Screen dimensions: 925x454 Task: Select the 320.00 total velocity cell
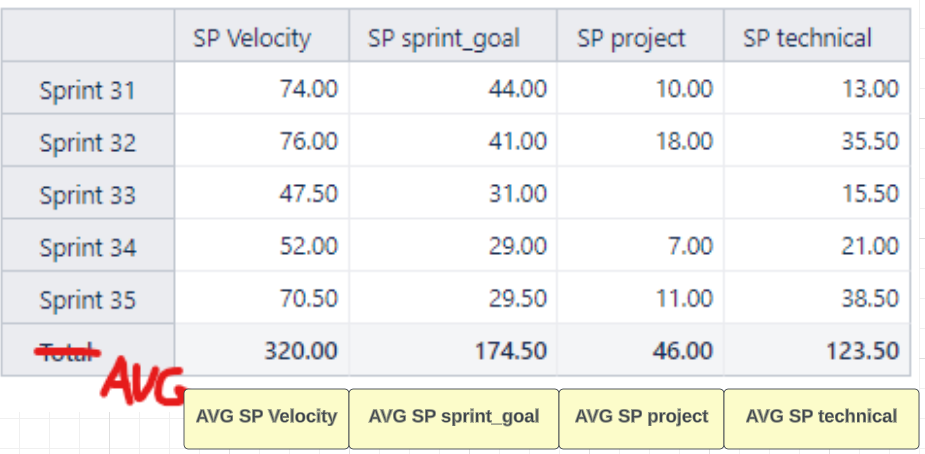point(262,350)
